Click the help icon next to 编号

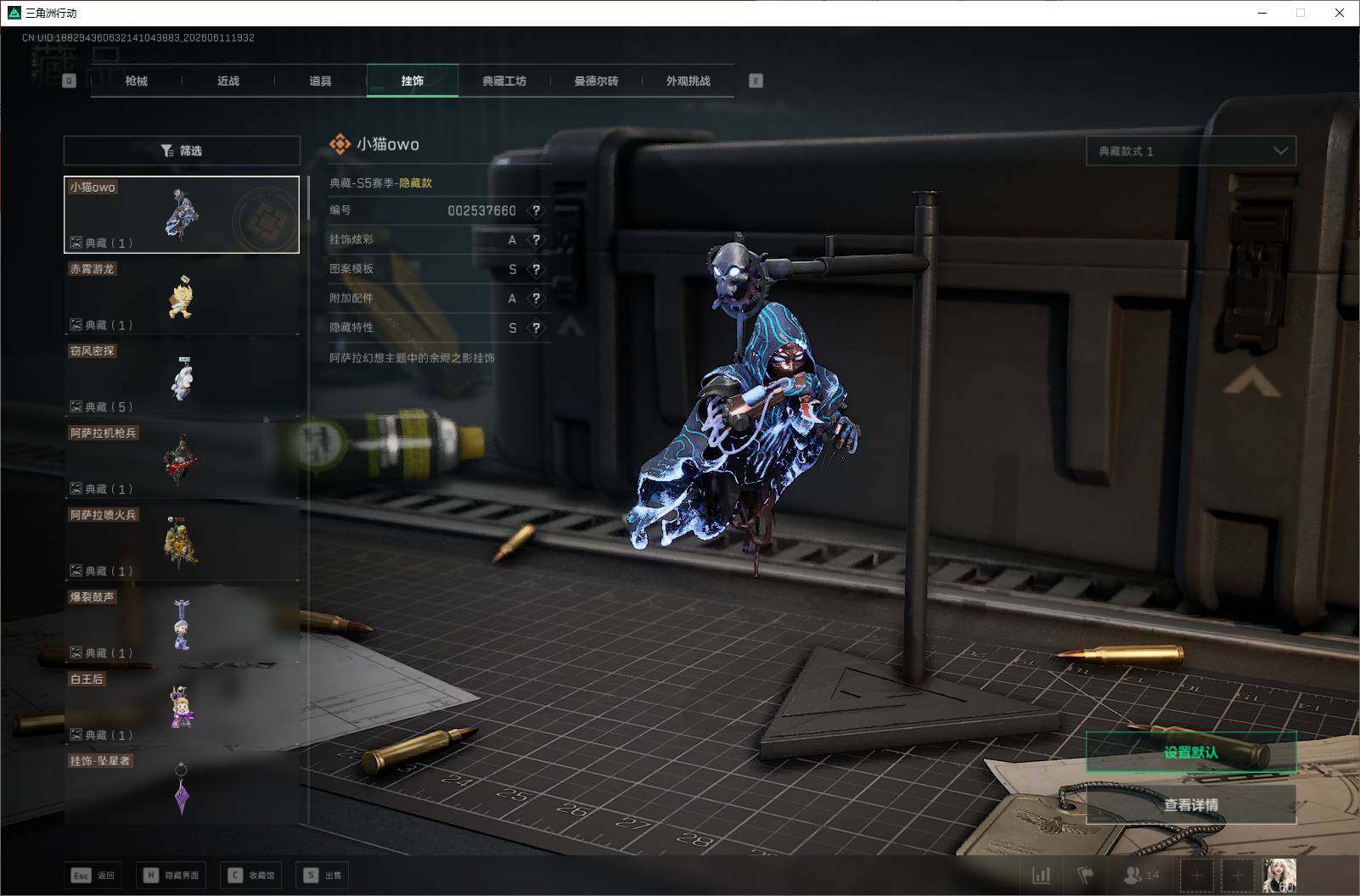536,210
